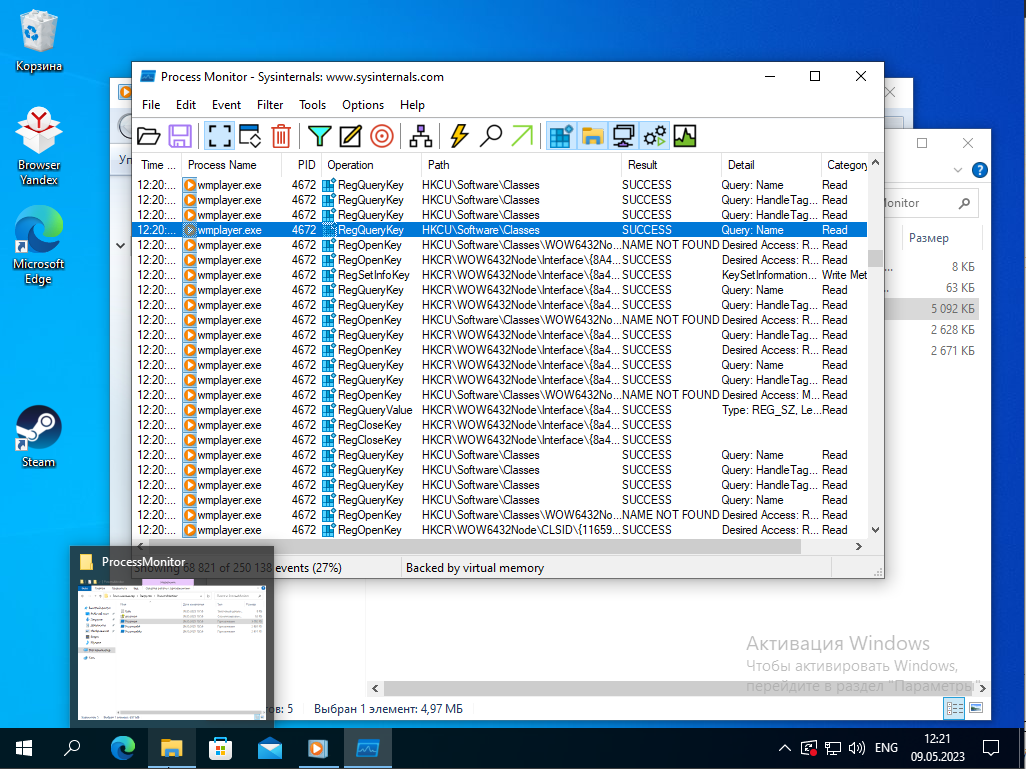
Task: Open the Filter dialog via funnel icon
Action: tap(319, 136)
